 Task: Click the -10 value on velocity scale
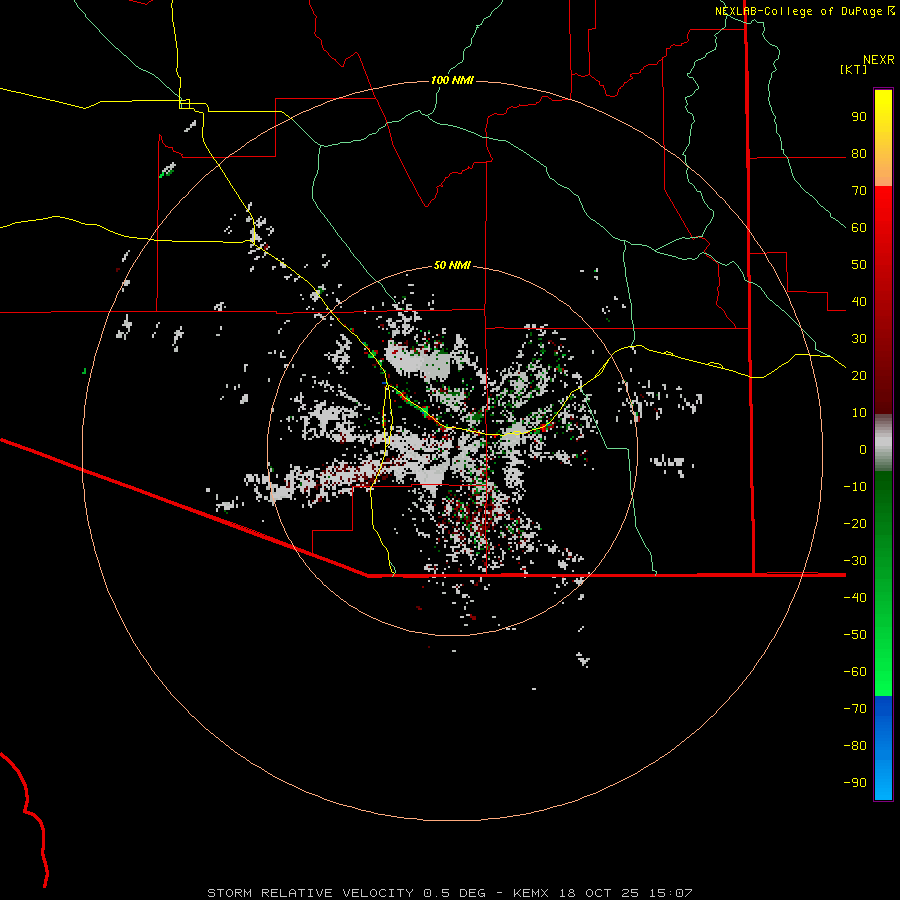(x=855, y=487)
